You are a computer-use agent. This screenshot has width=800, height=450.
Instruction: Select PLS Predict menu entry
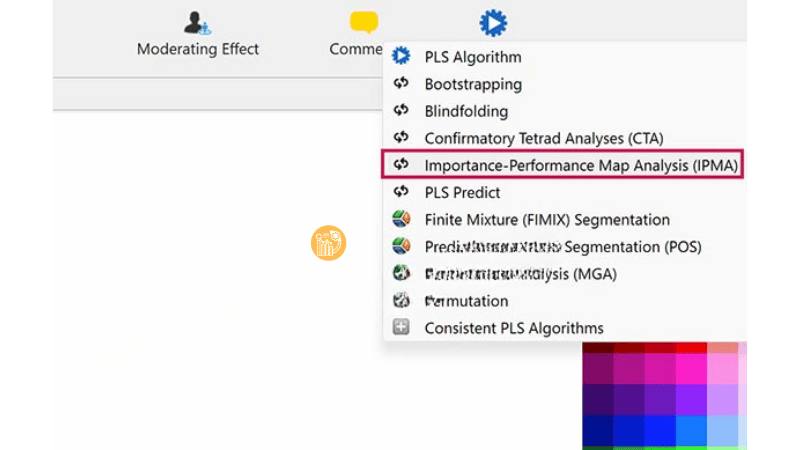pyautogui.click(x=462, y=192)
